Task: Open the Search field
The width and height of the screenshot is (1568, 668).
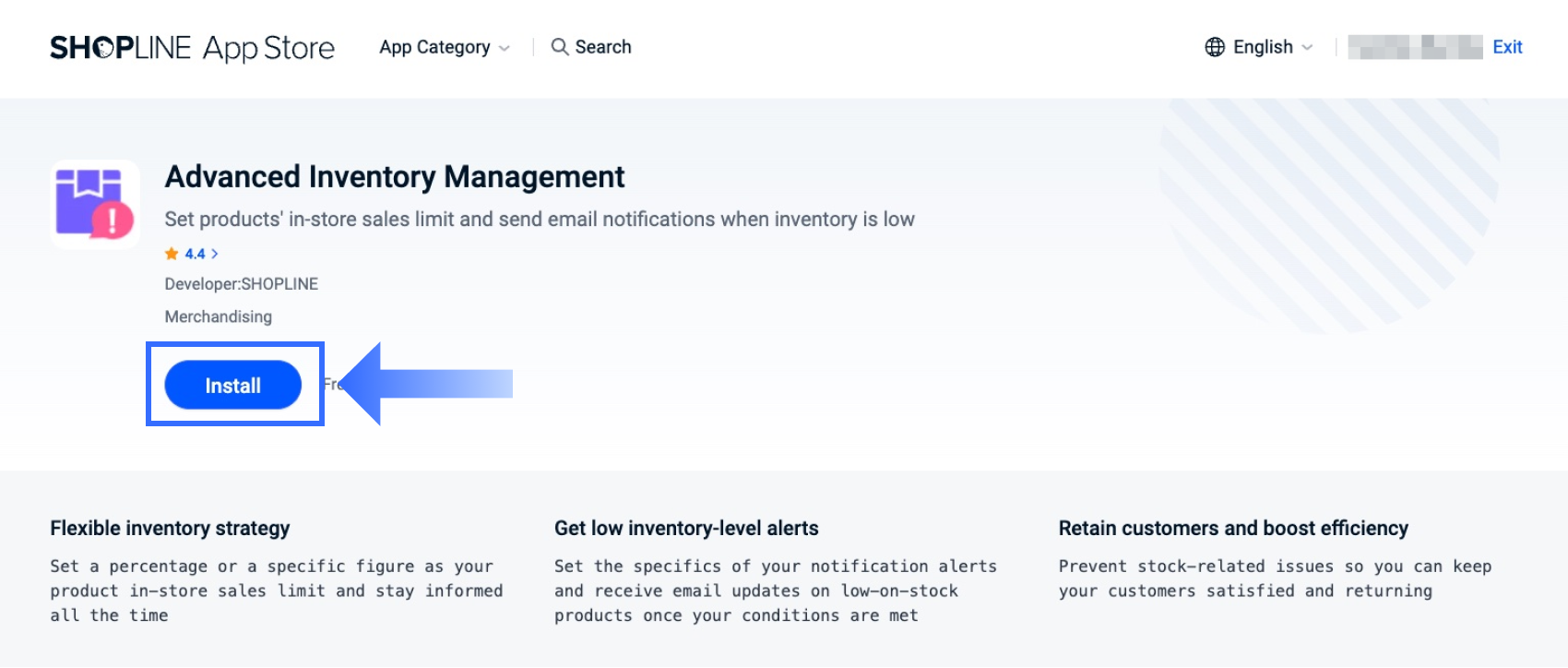Action: (x=591, y=47)
